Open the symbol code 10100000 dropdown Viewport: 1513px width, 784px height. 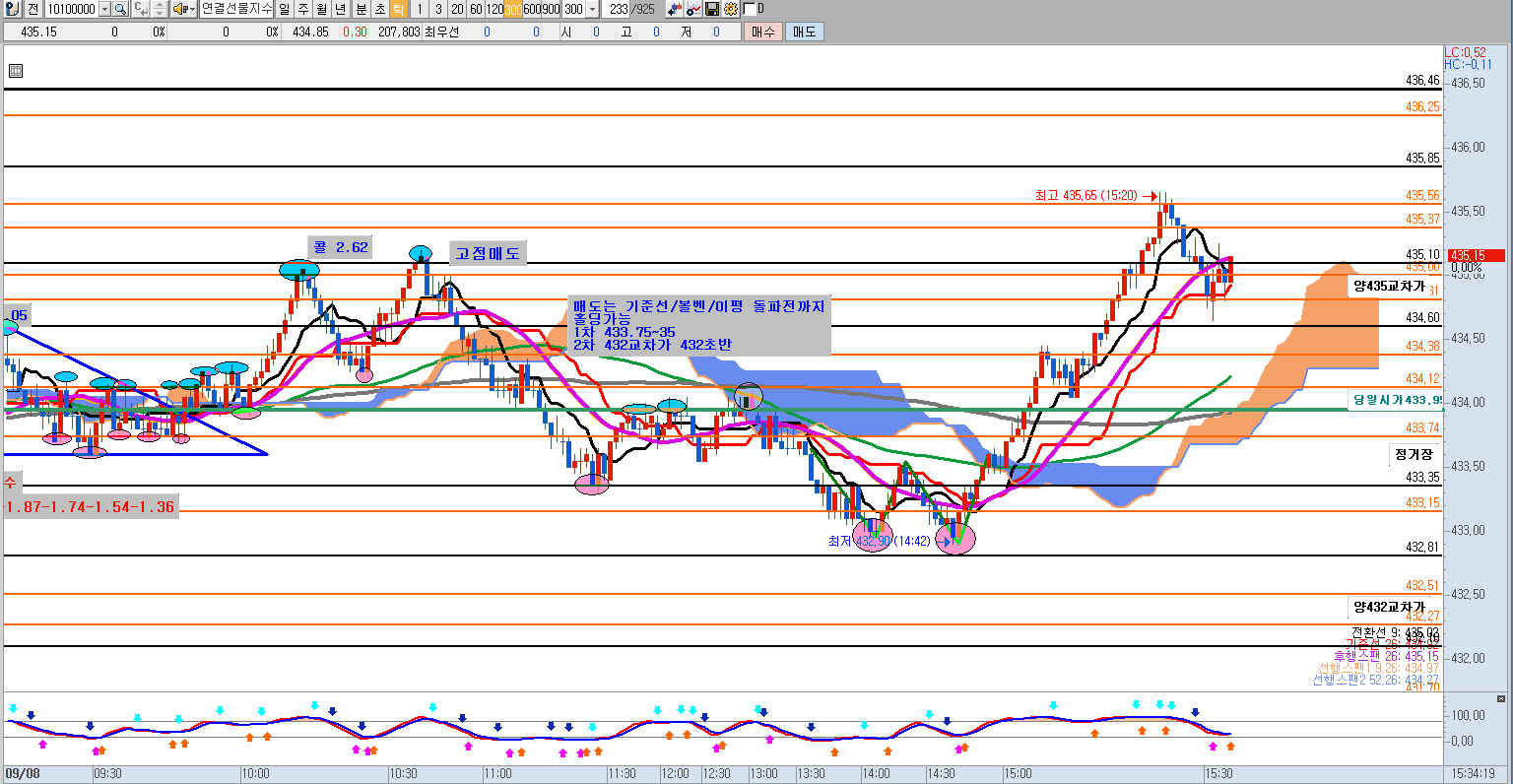[102, 9]
